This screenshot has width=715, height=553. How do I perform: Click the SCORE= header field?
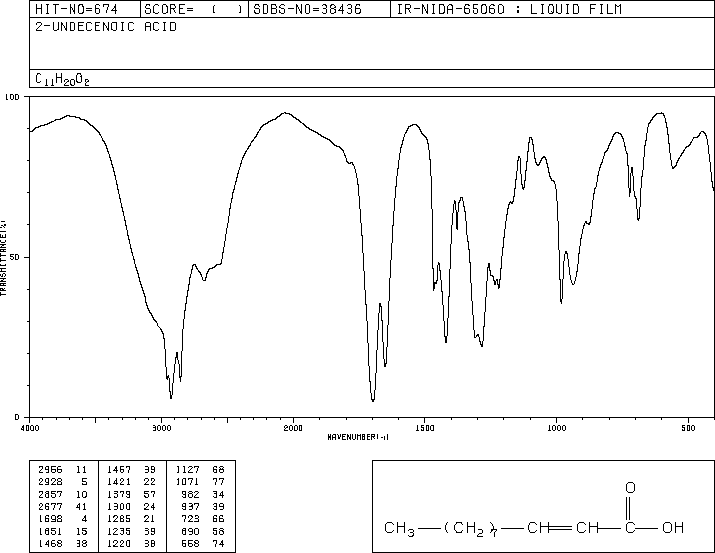[x=193, y=9]
